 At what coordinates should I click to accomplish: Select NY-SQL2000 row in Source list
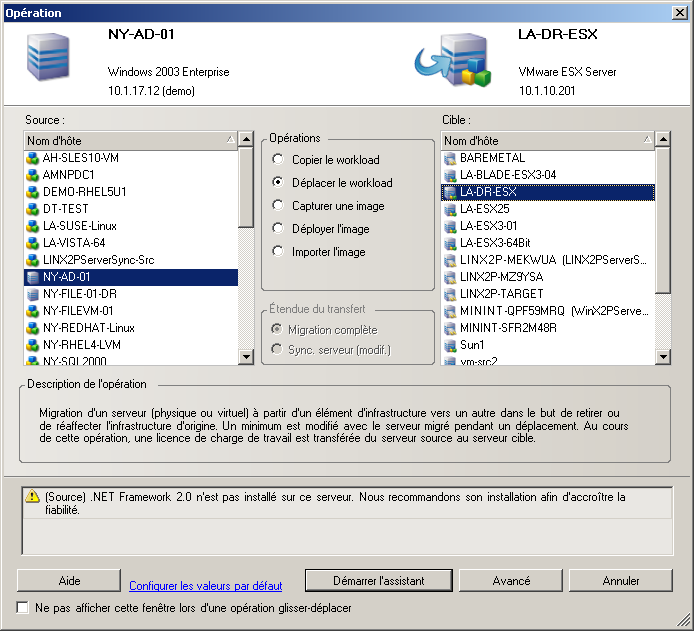point(131,360)
